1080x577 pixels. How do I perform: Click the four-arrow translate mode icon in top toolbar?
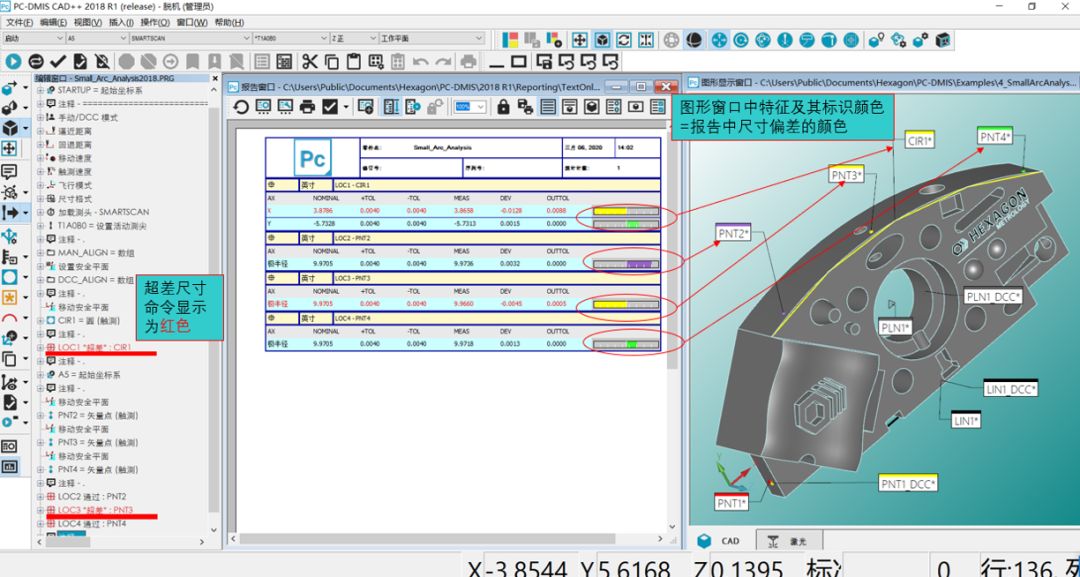pyautogui.click(x=579, y=40)
